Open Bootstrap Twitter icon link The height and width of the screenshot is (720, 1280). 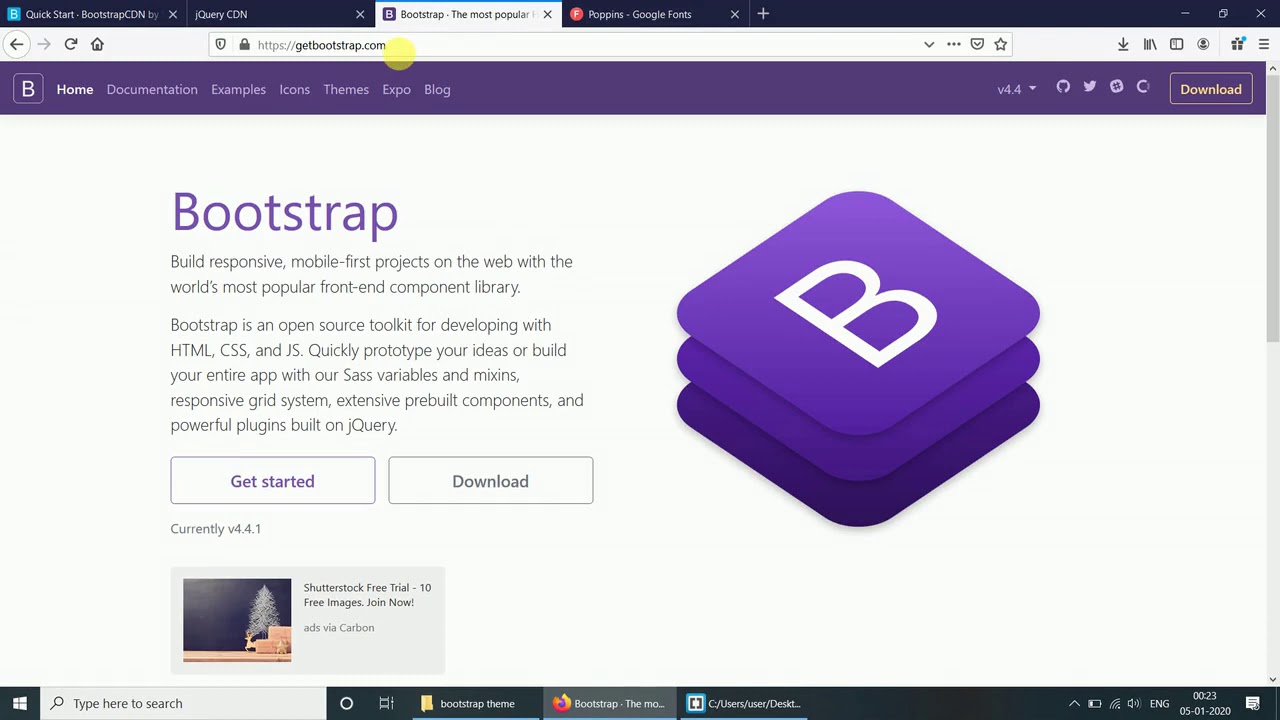pyautogui.click(x=1090, y=87)
